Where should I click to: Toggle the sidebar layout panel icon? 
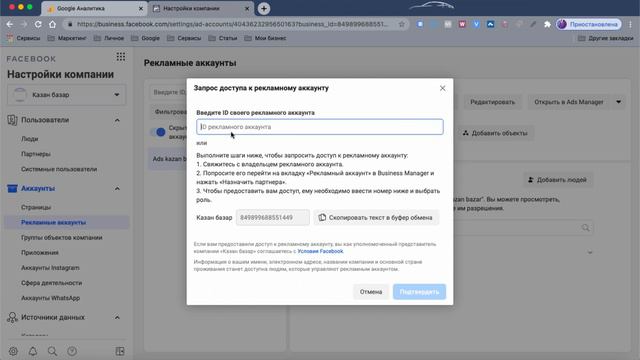pos(120,351)
